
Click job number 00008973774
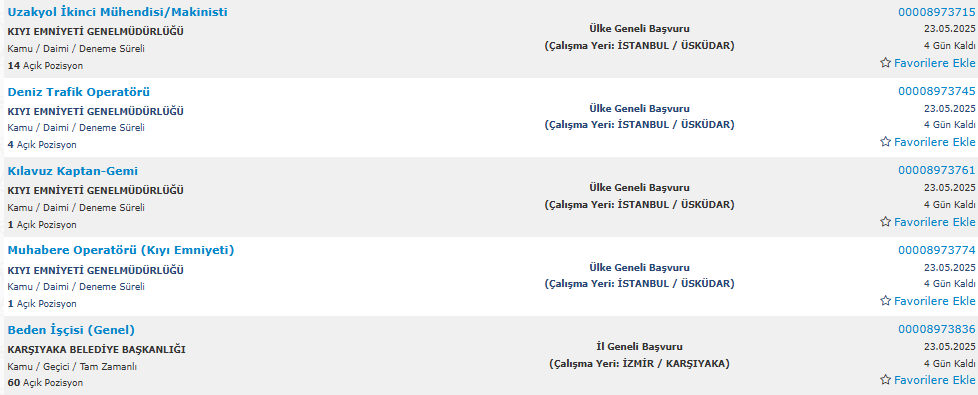tap(937, 250)
